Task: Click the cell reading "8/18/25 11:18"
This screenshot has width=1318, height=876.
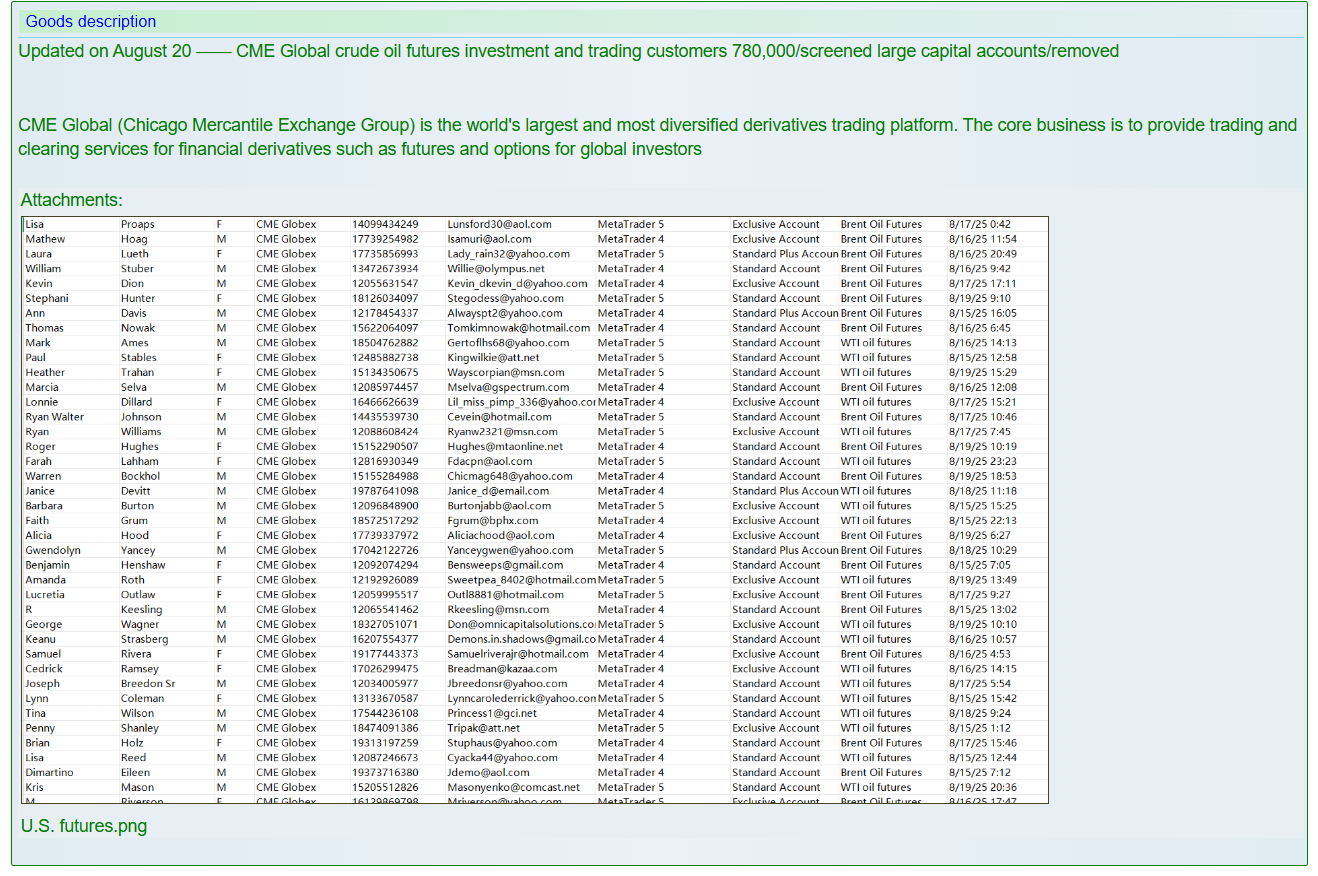Action: (x=983, y=491)
